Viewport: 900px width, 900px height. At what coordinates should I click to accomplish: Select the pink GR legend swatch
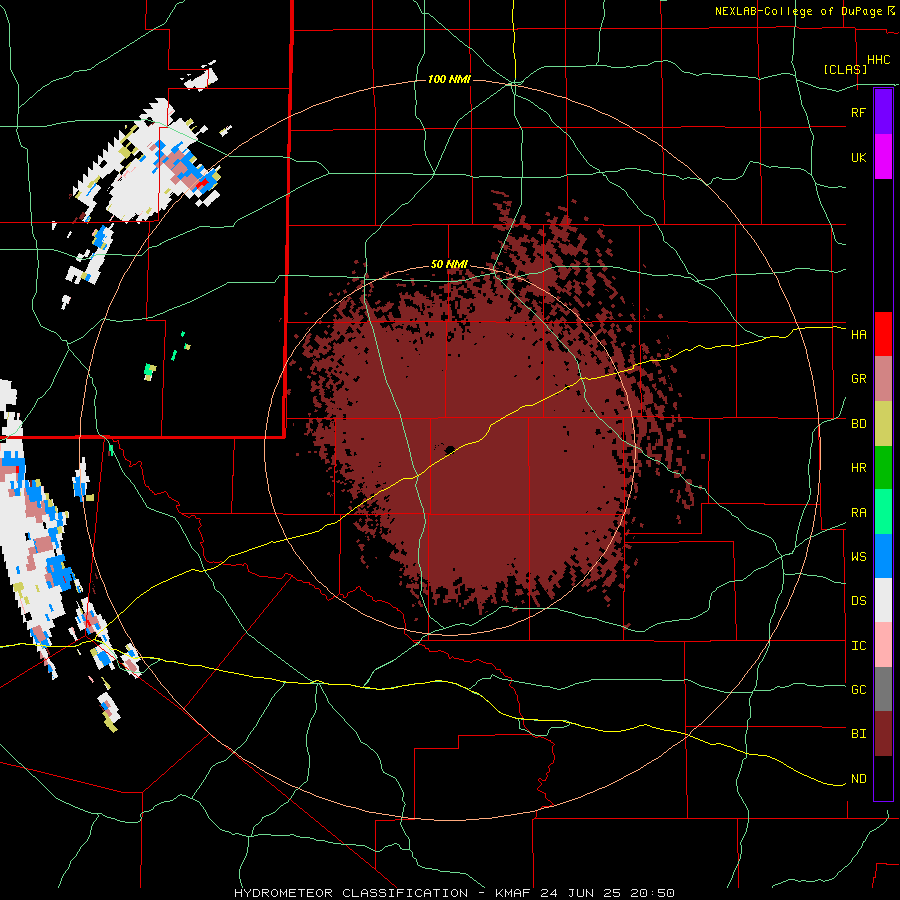pos(883,379)
